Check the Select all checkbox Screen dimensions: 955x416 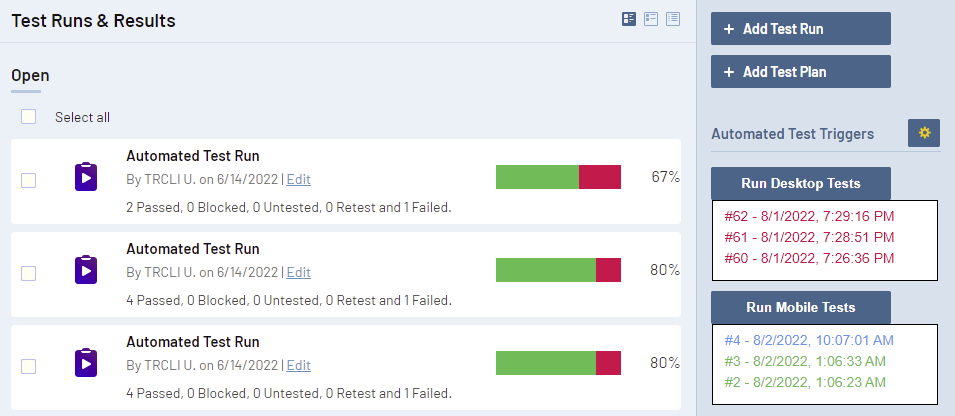29,117
